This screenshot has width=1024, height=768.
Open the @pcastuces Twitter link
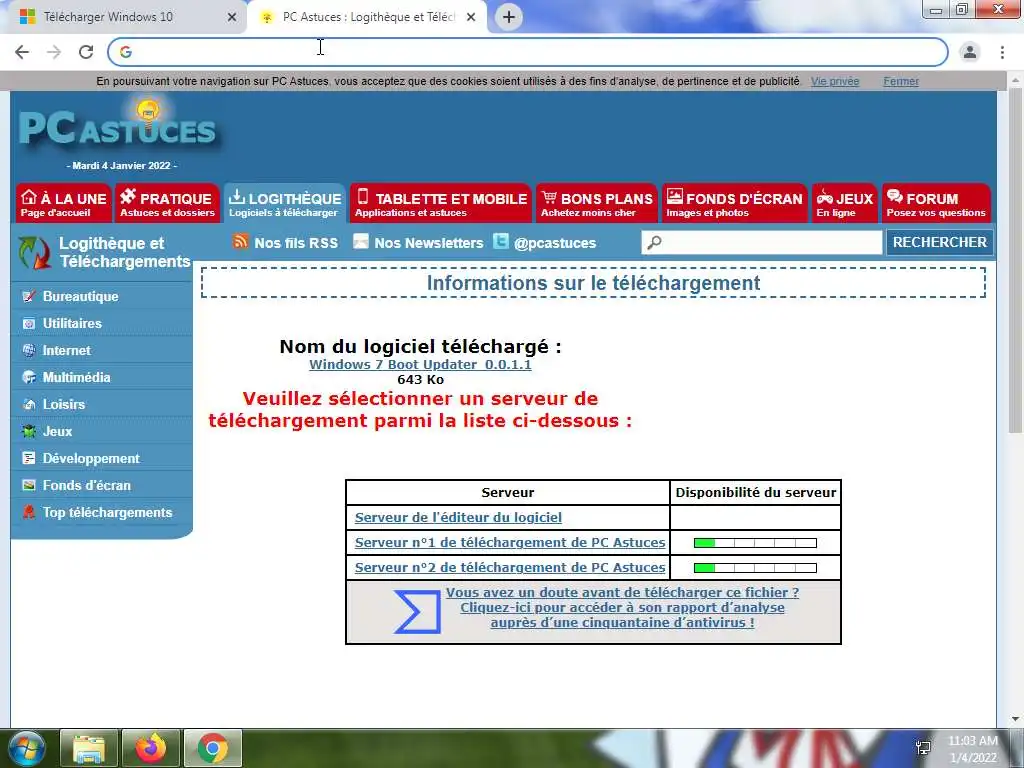pyautogui.click(x=554, y=243)
